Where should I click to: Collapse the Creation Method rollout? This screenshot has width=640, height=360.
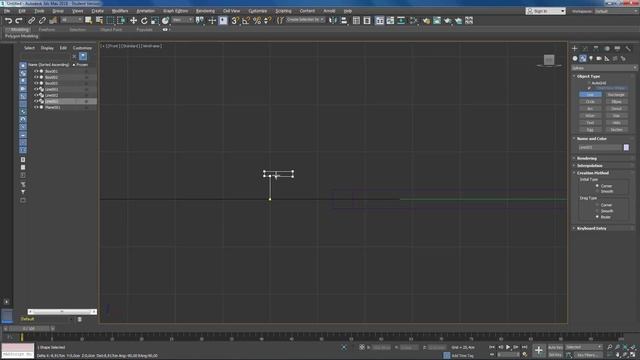pyautogui.click(x=593, y=173)
